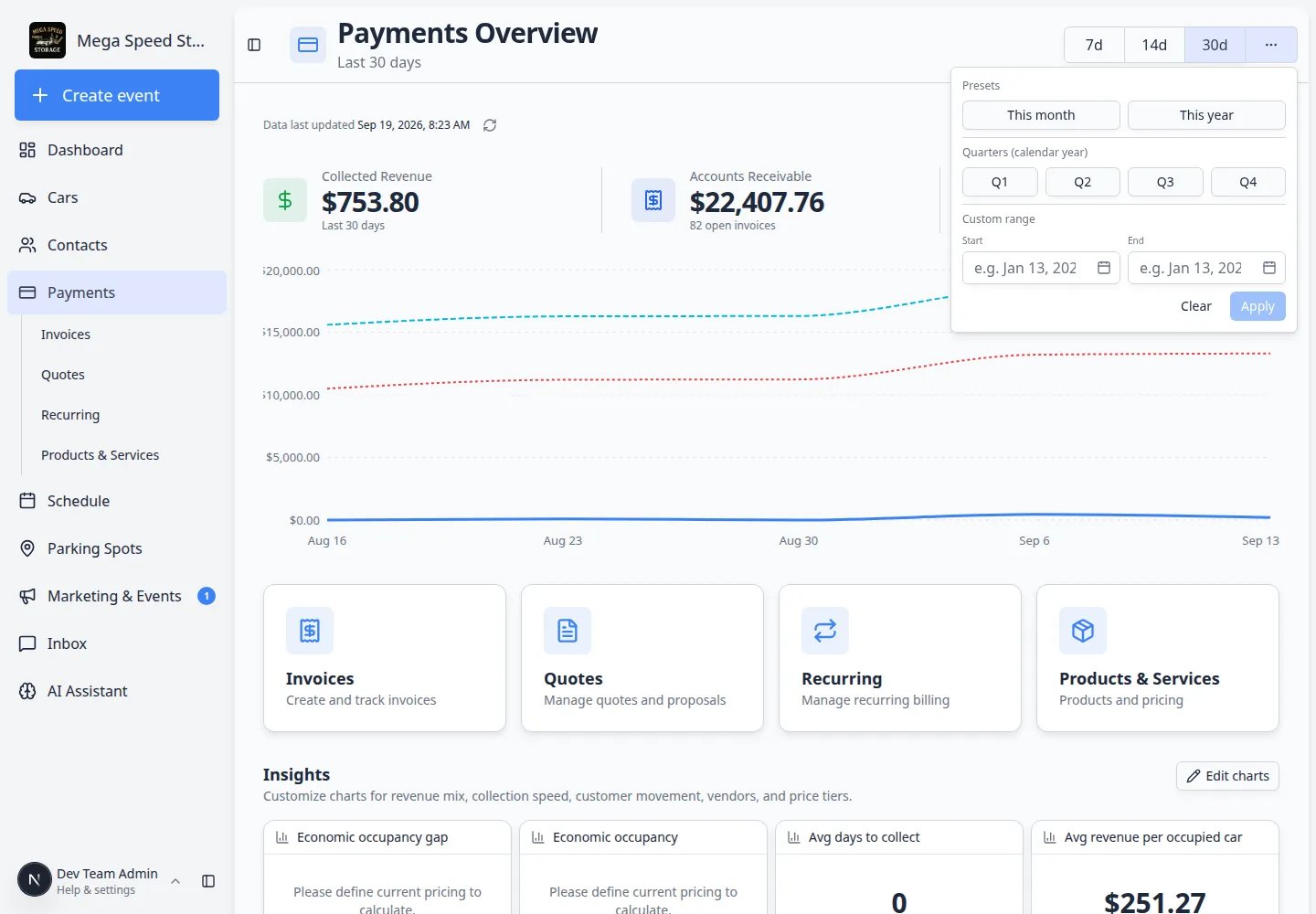Screen dimensions: 1316x914
Task: Click the Mega Speed Storage logo
Action: [48, 40]
